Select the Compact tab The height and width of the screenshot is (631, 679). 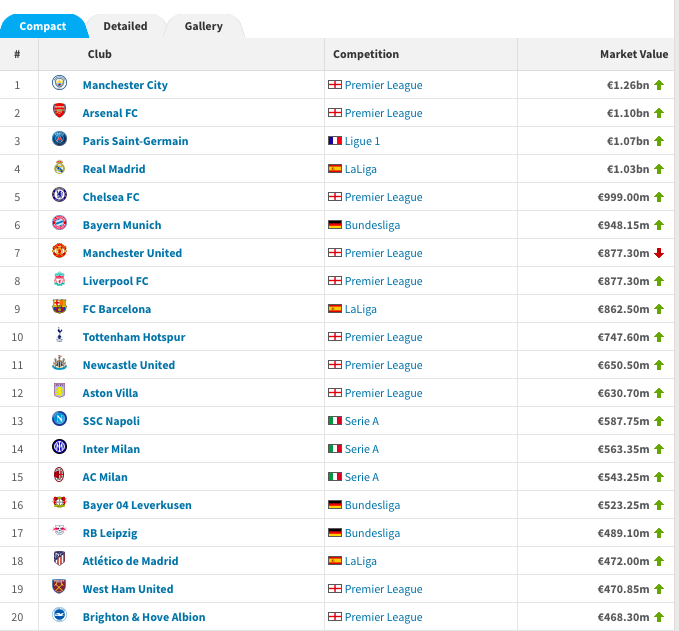coord(43,26)
